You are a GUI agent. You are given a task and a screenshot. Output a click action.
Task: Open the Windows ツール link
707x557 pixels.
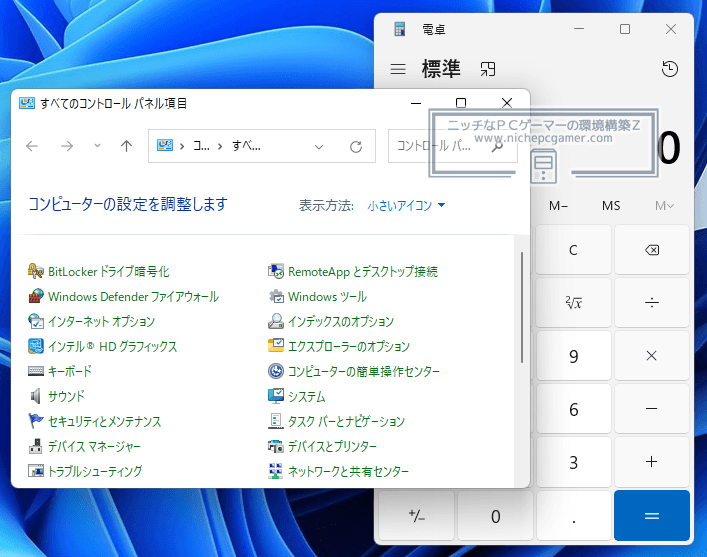pyautogui.click(x=327, y=297)
